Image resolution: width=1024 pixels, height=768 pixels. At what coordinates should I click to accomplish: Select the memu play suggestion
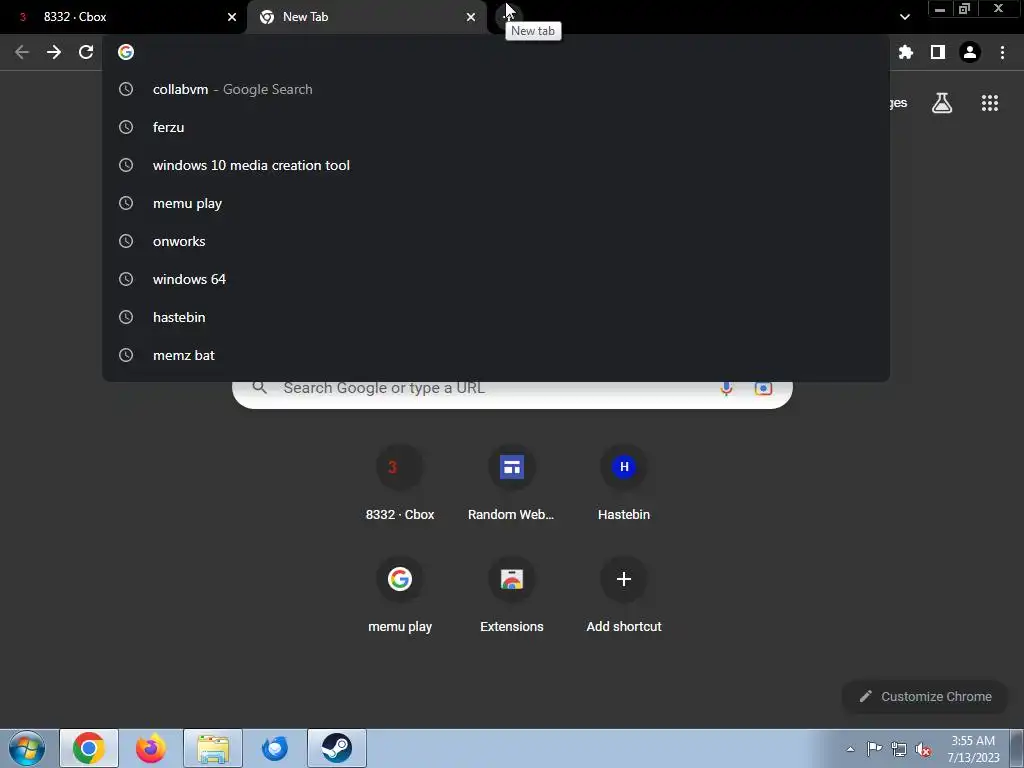pos(496,203)
